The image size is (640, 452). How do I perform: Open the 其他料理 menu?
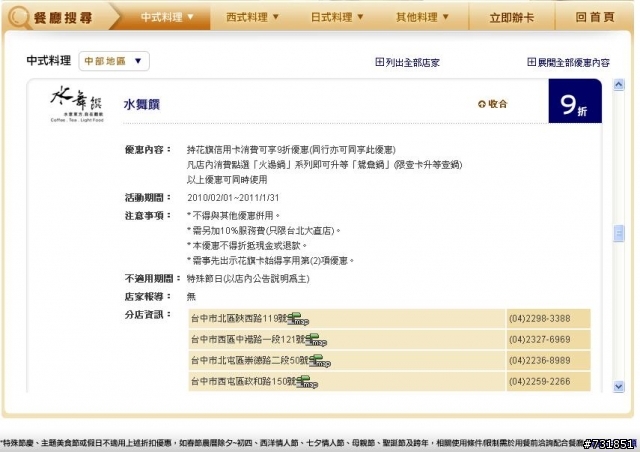coord(422,17)
